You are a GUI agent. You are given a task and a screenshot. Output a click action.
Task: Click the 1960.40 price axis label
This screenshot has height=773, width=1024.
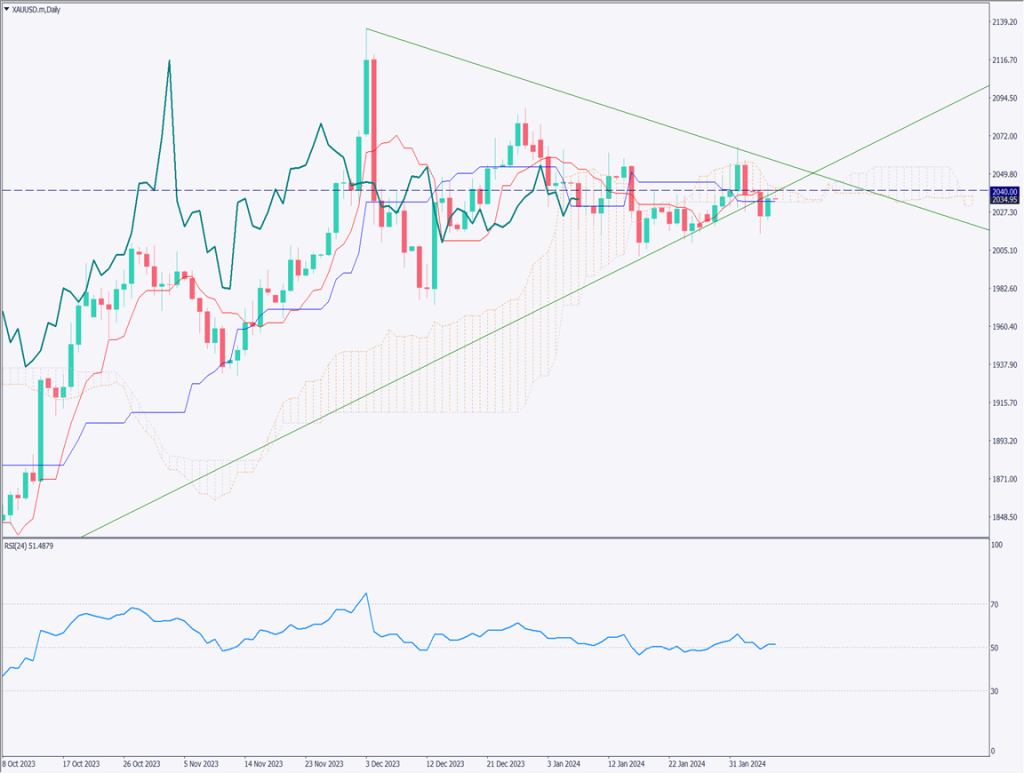tap(1005, 327)
